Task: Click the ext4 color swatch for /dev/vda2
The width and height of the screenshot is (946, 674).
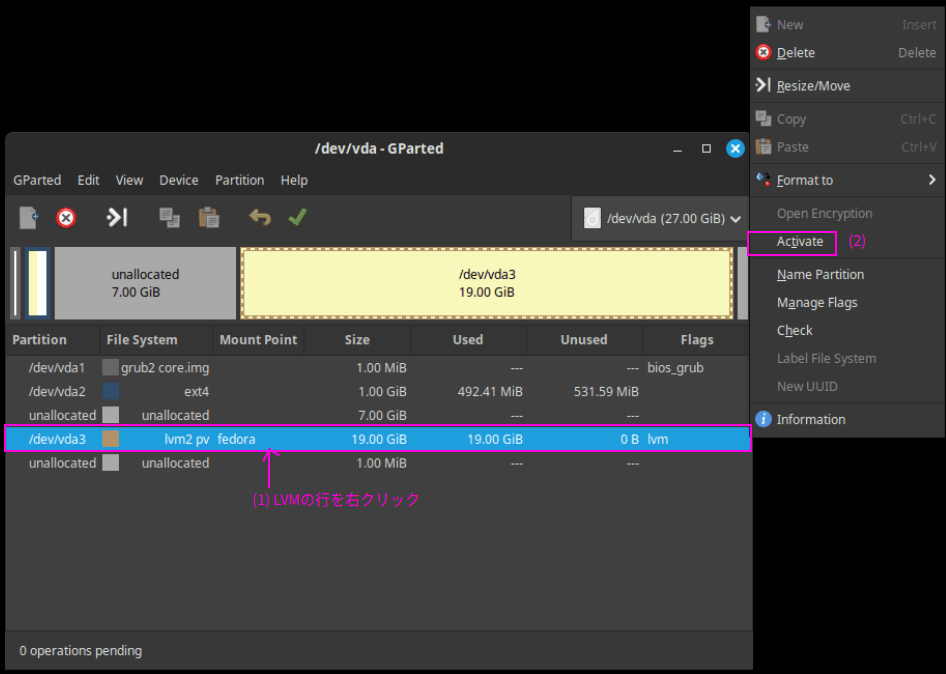Action: pyautogui.click(x=110, y=391)
